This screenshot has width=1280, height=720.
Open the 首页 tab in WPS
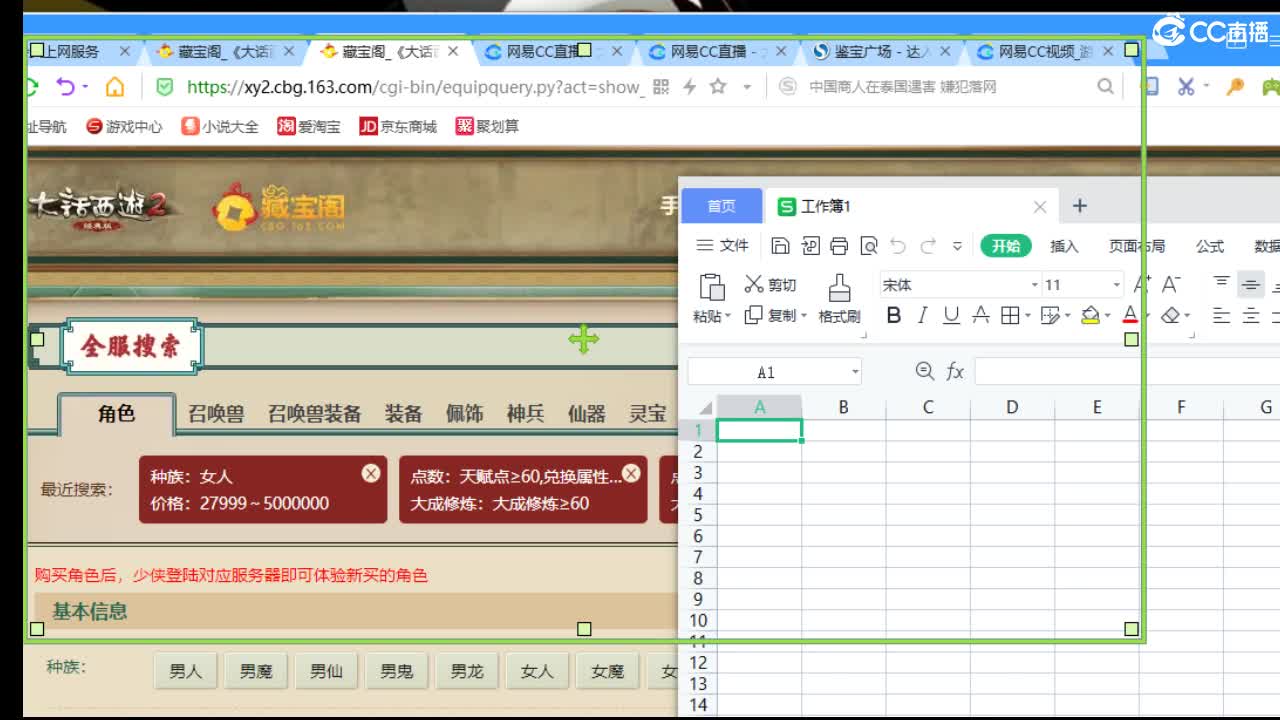coord(721,206)
